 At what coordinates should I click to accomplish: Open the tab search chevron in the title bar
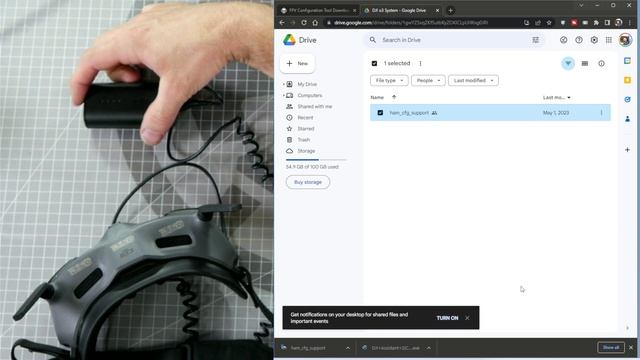click(581, 5)
